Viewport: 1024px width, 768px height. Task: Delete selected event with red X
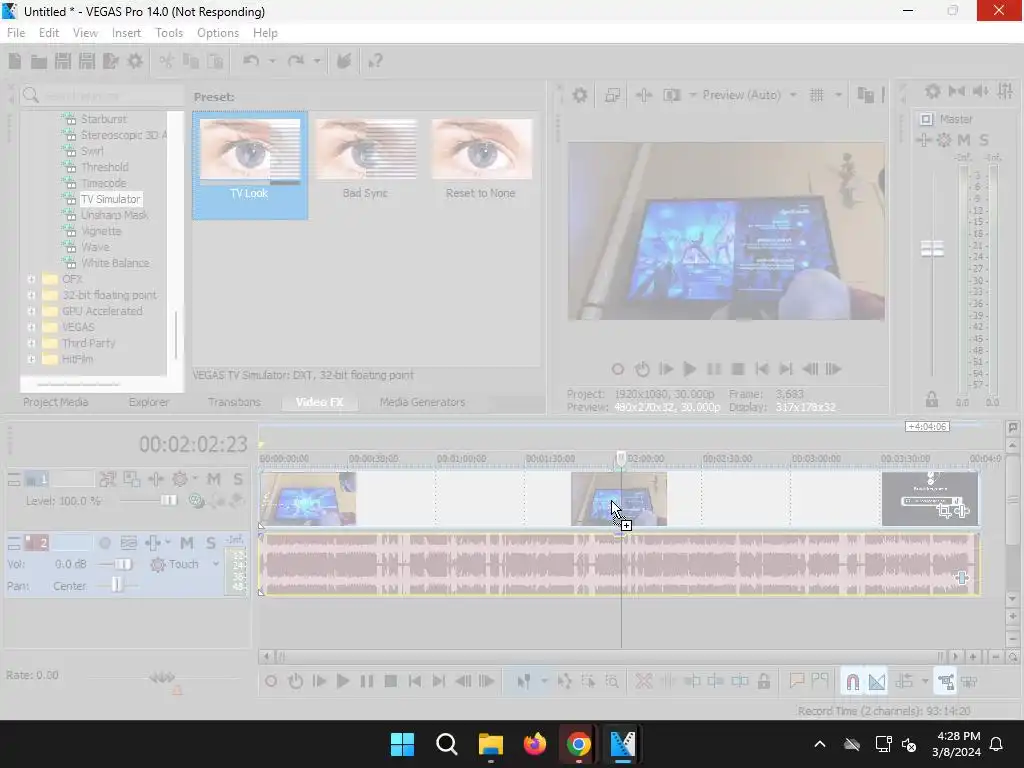pyautogui.click(x=643, y=681)
